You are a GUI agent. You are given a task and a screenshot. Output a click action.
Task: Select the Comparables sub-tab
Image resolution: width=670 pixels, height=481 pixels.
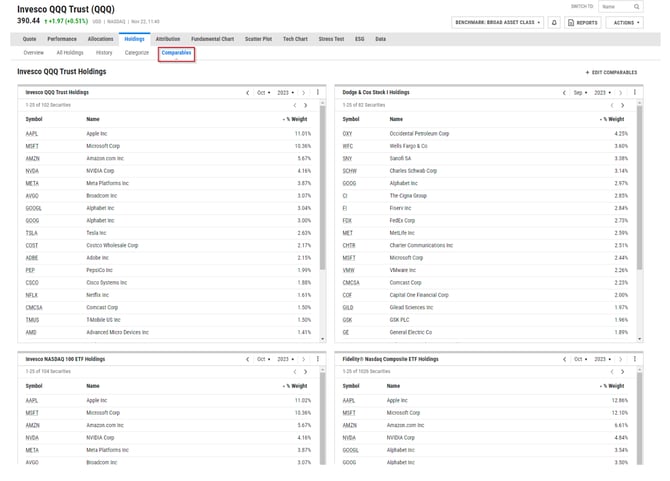(x=176, y=53)
